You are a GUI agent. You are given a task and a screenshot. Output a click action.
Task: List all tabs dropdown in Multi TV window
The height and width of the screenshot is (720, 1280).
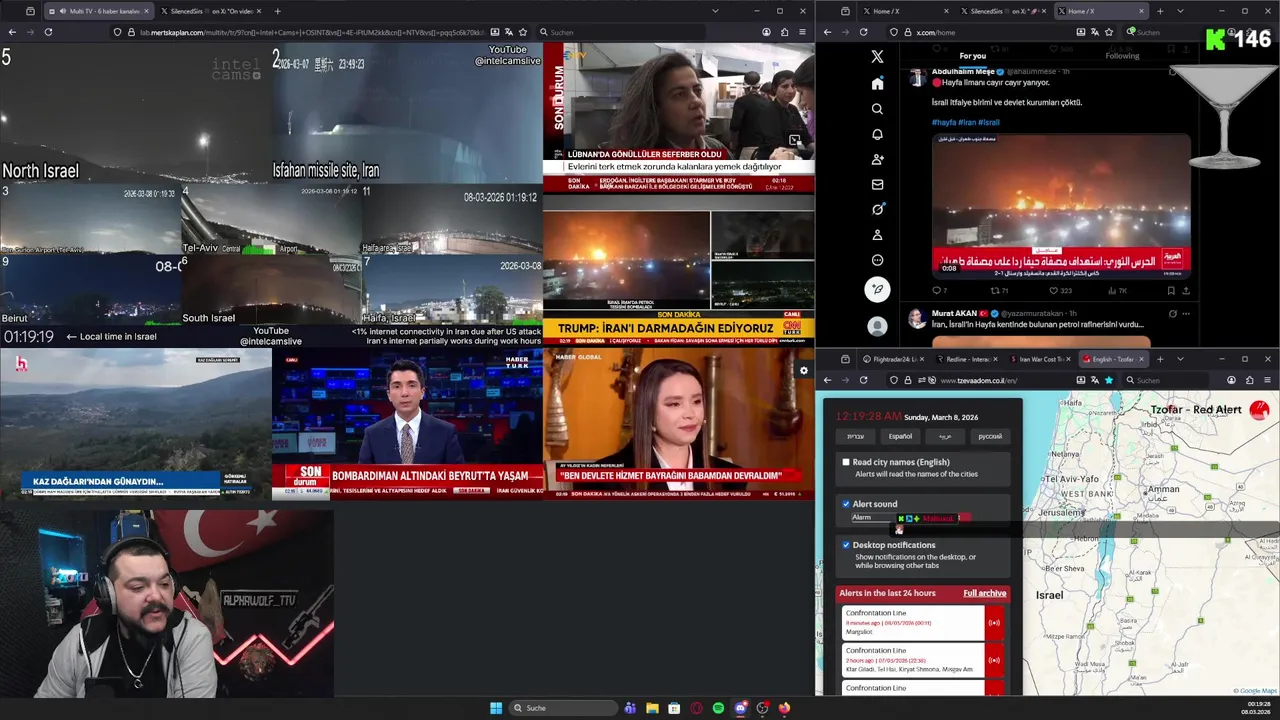[x=715, y=11]
